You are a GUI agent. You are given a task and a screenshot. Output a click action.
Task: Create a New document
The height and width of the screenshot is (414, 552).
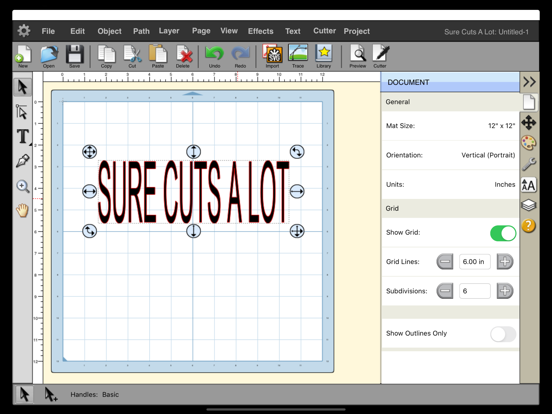23,56
